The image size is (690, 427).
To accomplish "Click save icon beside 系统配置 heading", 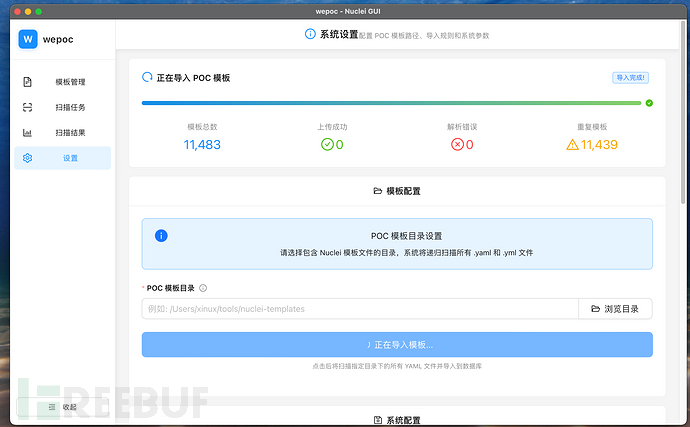I will 378,420.
